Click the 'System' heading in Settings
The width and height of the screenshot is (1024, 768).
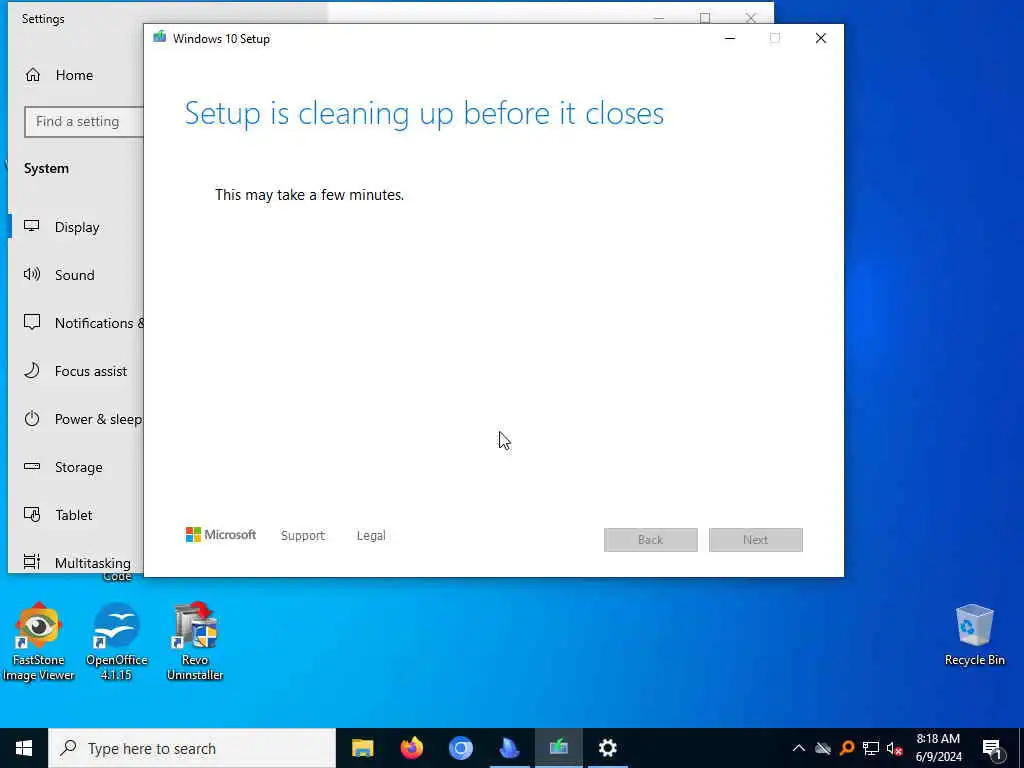point(46,168)
